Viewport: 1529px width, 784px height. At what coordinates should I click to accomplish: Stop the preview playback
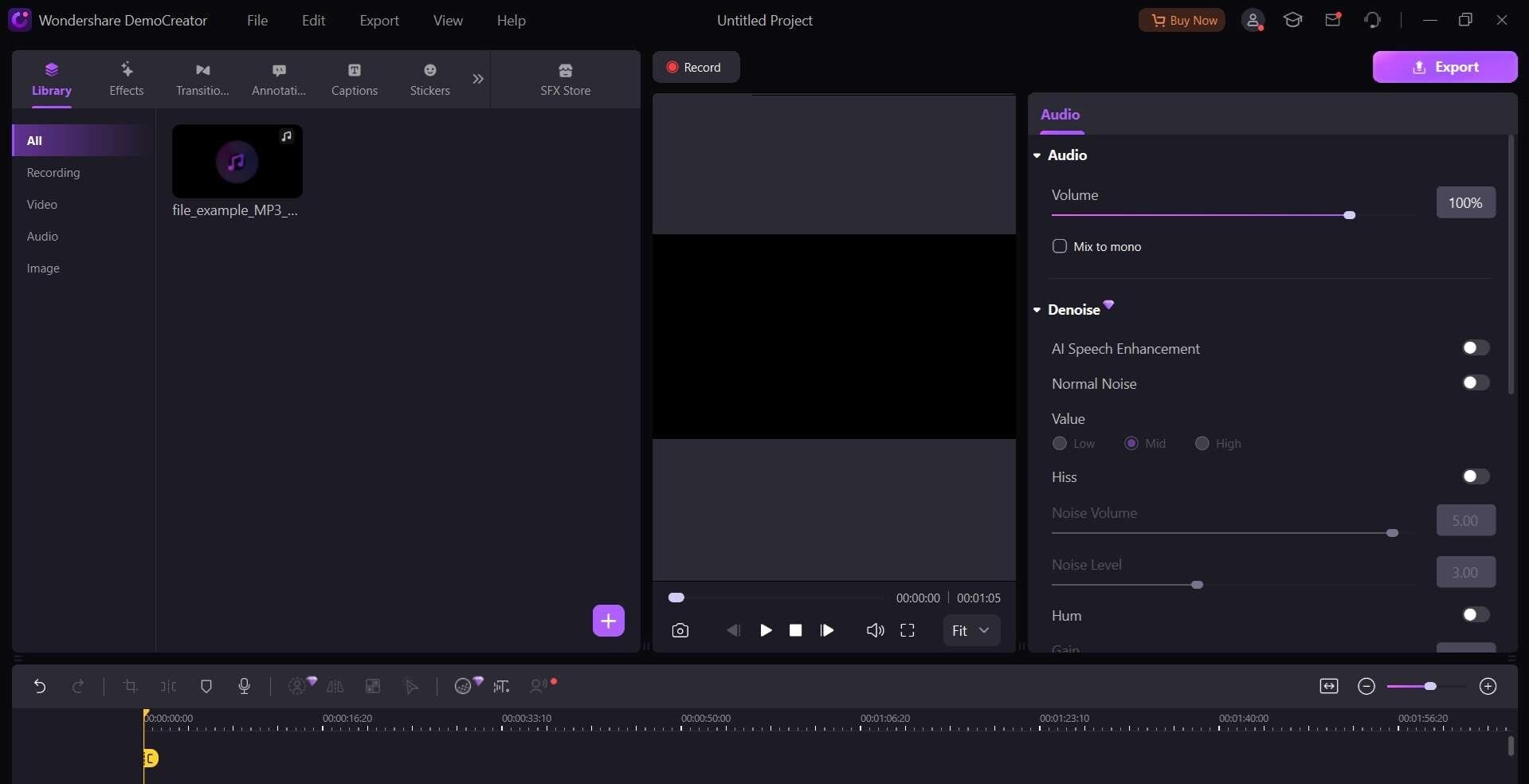[x=795, y=630]
